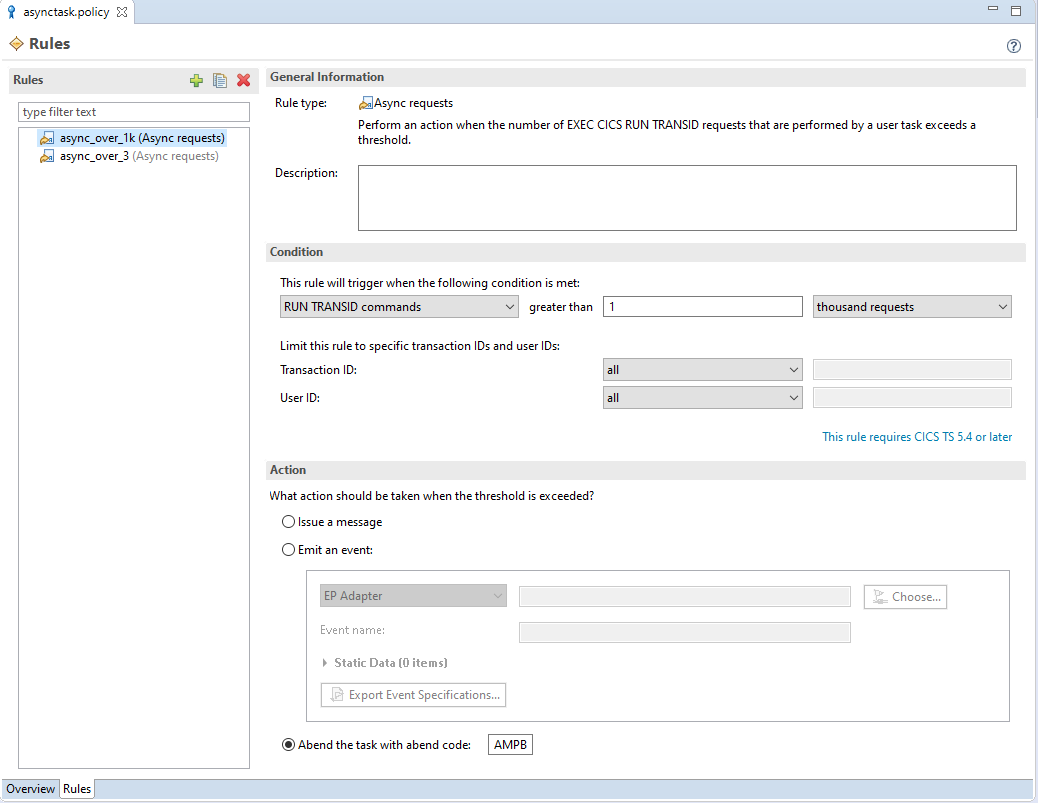Image resolution: width=1038 pixels, height=803 pixels.
Task: Click the Rules header diamond icon
Action: (x=15, y=43)
